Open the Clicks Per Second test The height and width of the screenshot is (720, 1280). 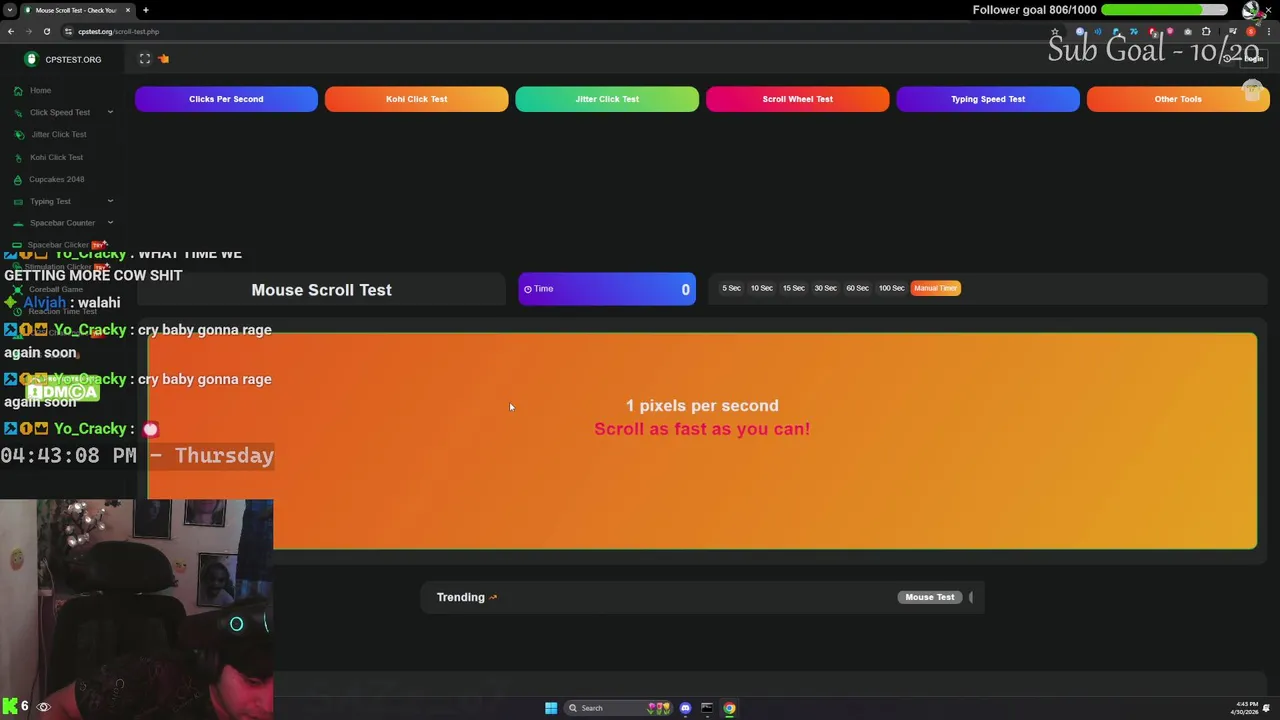click(x=226, y=99)
